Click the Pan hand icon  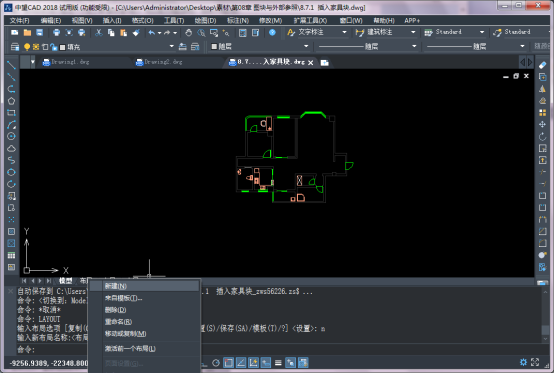(189, 33)
